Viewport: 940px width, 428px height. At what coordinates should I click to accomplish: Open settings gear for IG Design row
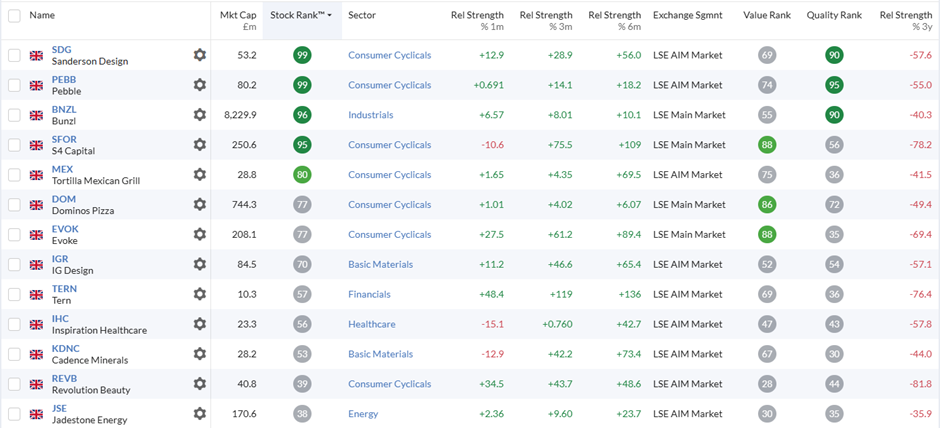click(x=200, y=264)
